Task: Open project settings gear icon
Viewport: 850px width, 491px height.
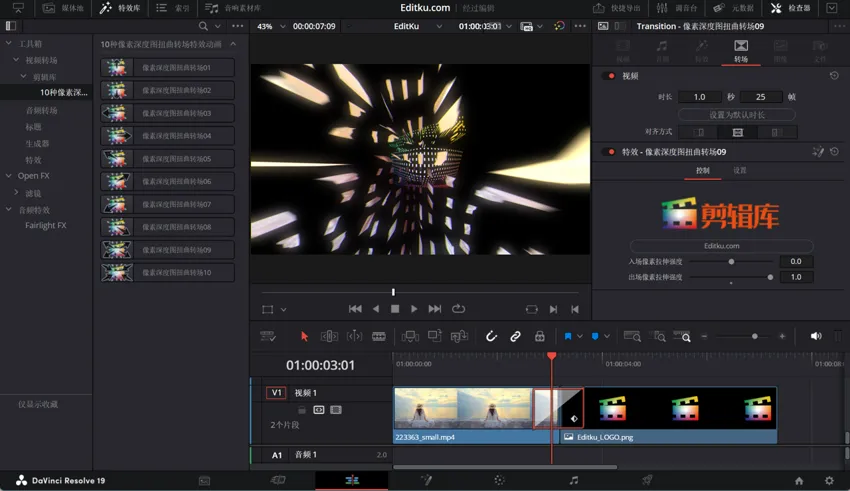Action: click(829, 481)
